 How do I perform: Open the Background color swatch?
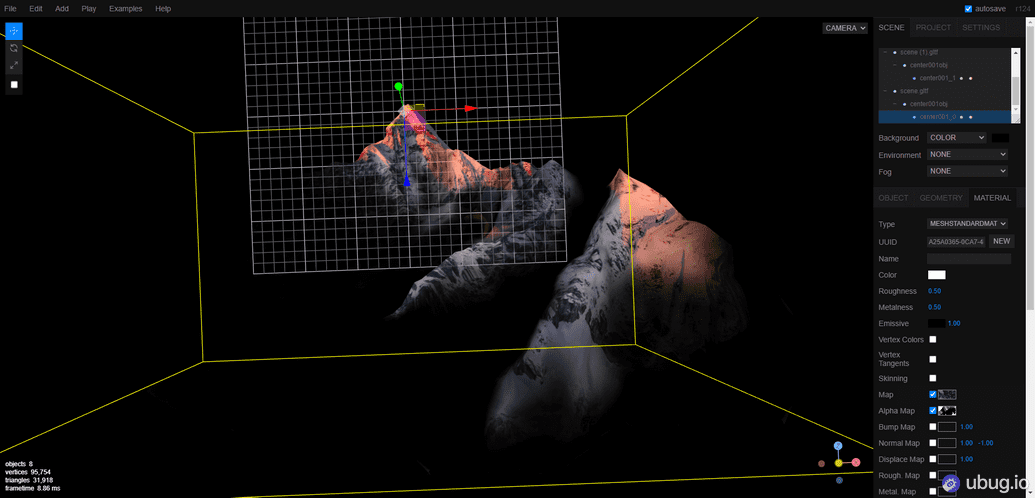click(x=1000, y=138)
